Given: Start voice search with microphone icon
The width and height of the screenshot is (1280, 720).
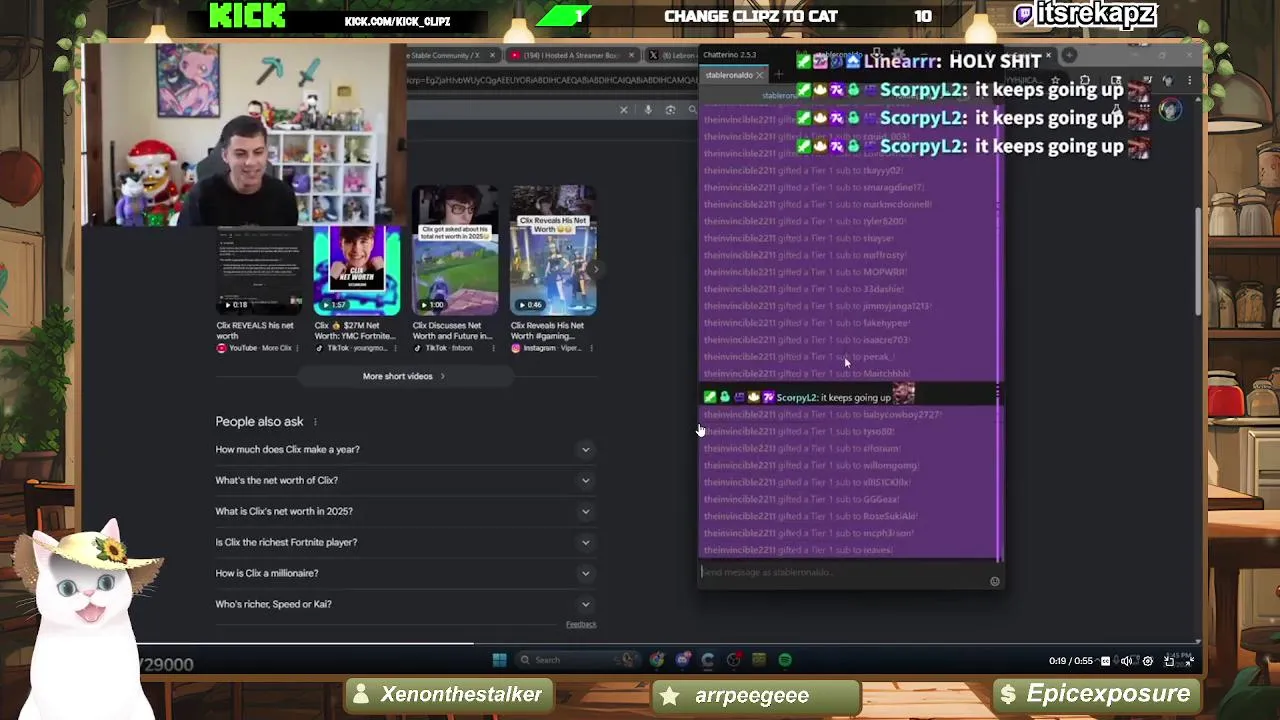Looking at the screenshot, I should (648, 109).
